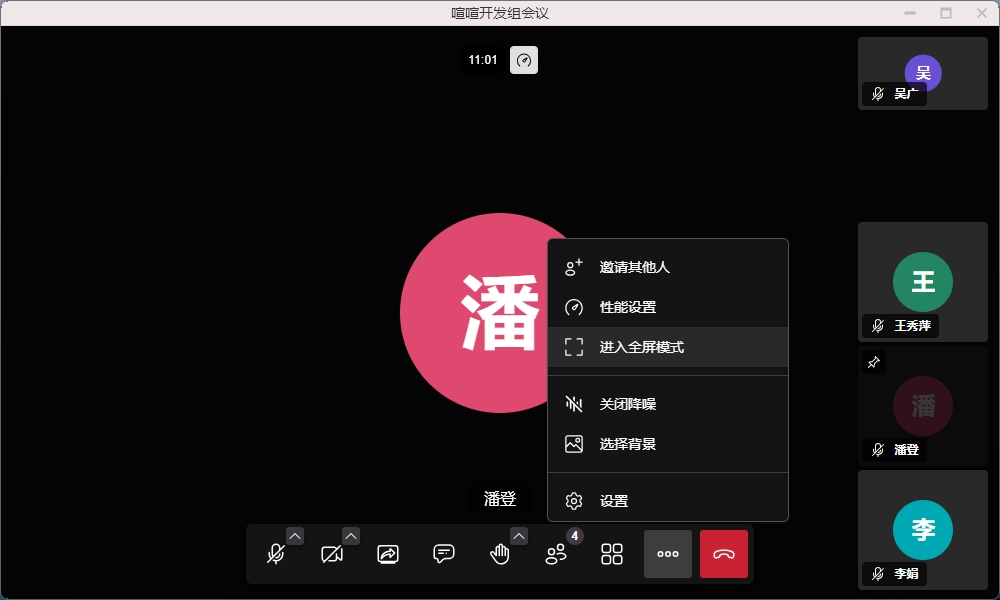Unmute the microphone in the toolbar
This screenshot has height=600, width=1000.
tap(276, 554)
